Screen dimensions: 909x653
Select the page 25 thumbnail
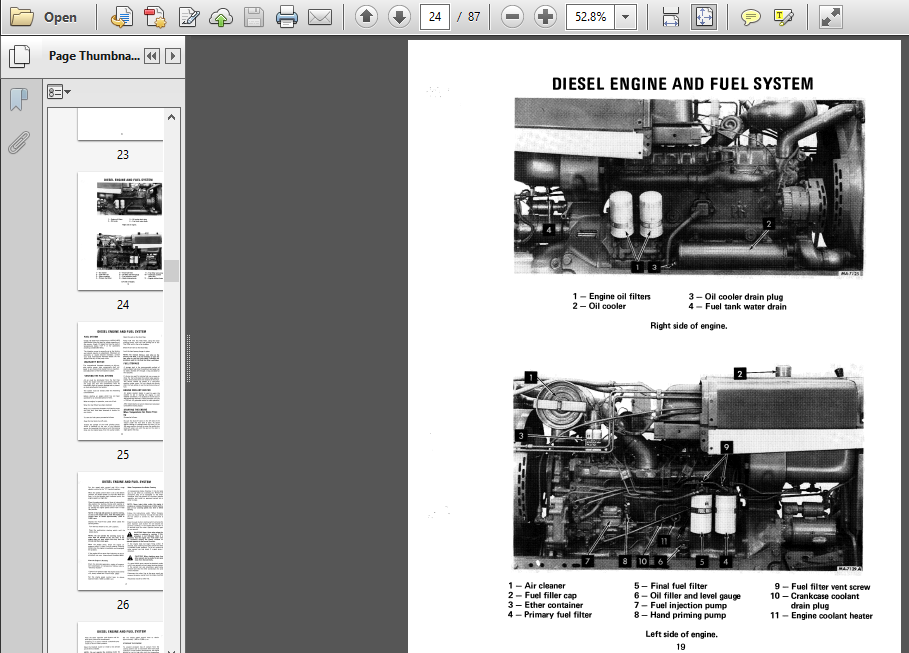(121, 381)
